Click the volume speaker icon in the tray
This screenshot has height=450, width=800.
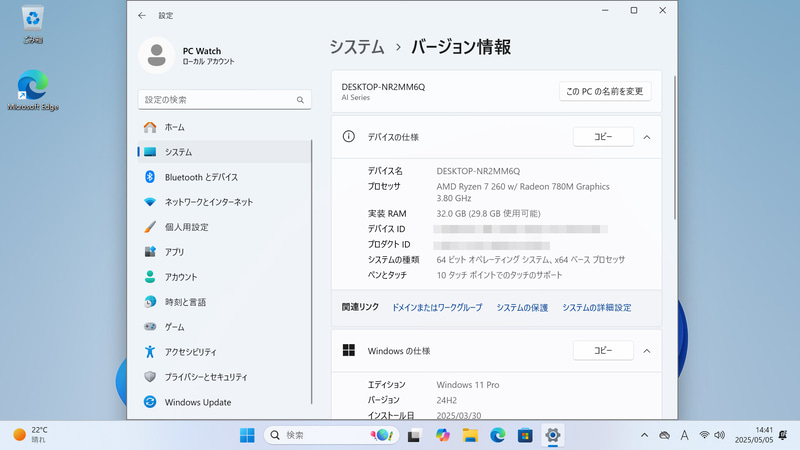[x=719, y=435]
